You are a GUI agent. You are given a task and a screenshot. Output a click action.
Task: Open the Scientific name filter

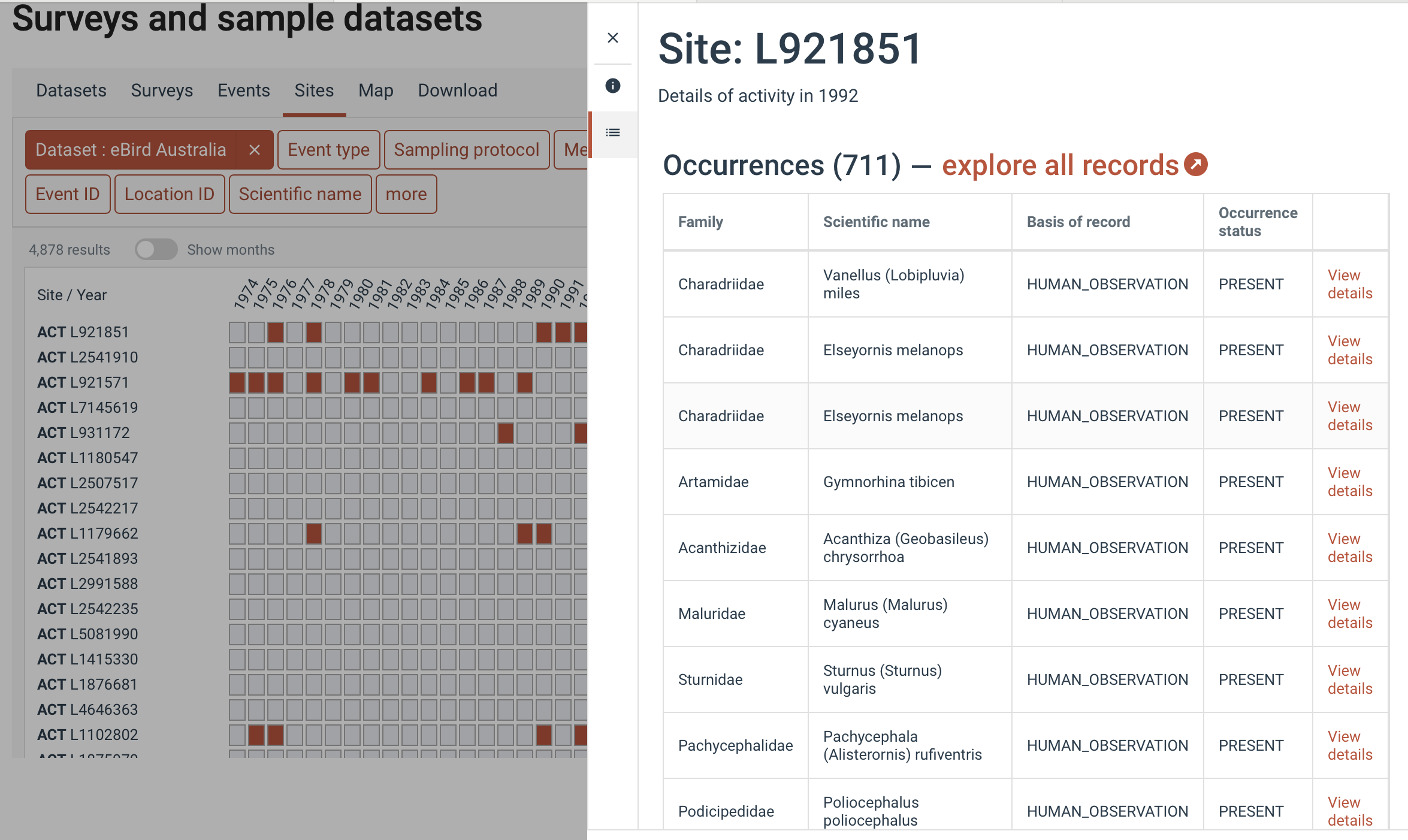point(300,194)
